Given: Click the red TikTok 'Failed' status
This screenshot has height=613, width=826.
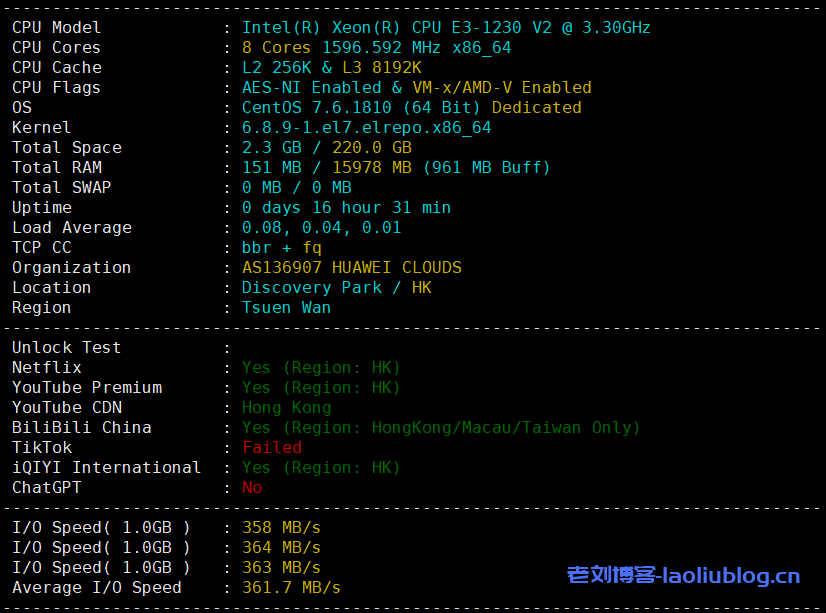Looking at the screenshot, I should [271, 448].
